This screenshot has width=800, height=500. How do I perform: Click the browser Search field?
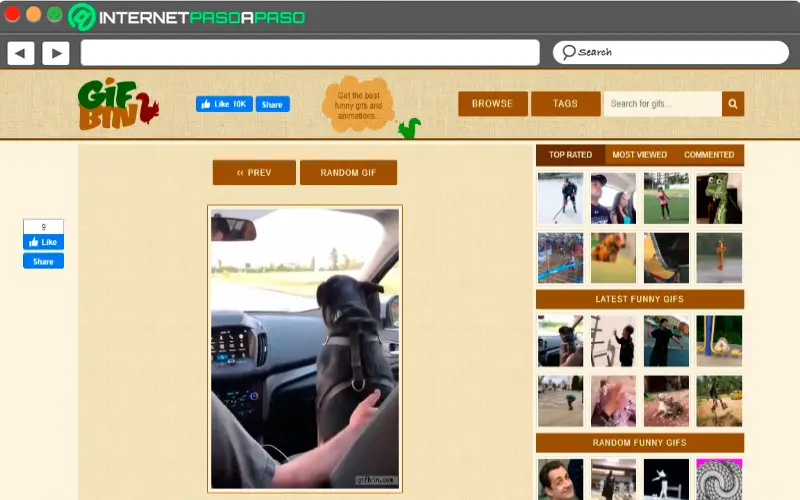click(x=670, y=52)
